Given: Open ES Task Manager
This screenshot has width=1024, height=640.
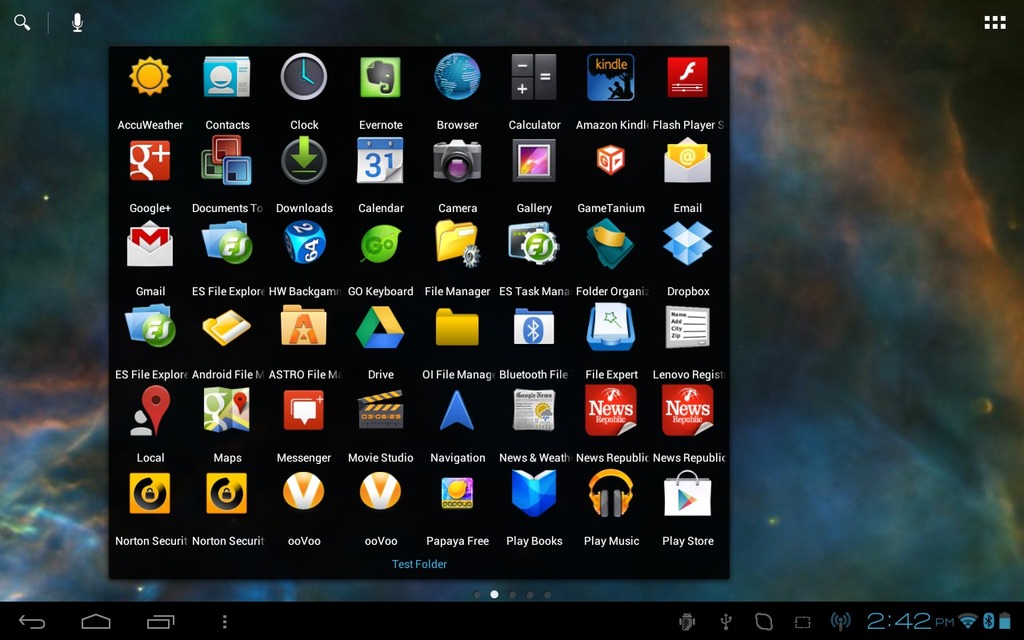Looking at the screenshot, I should pos(534,244).
